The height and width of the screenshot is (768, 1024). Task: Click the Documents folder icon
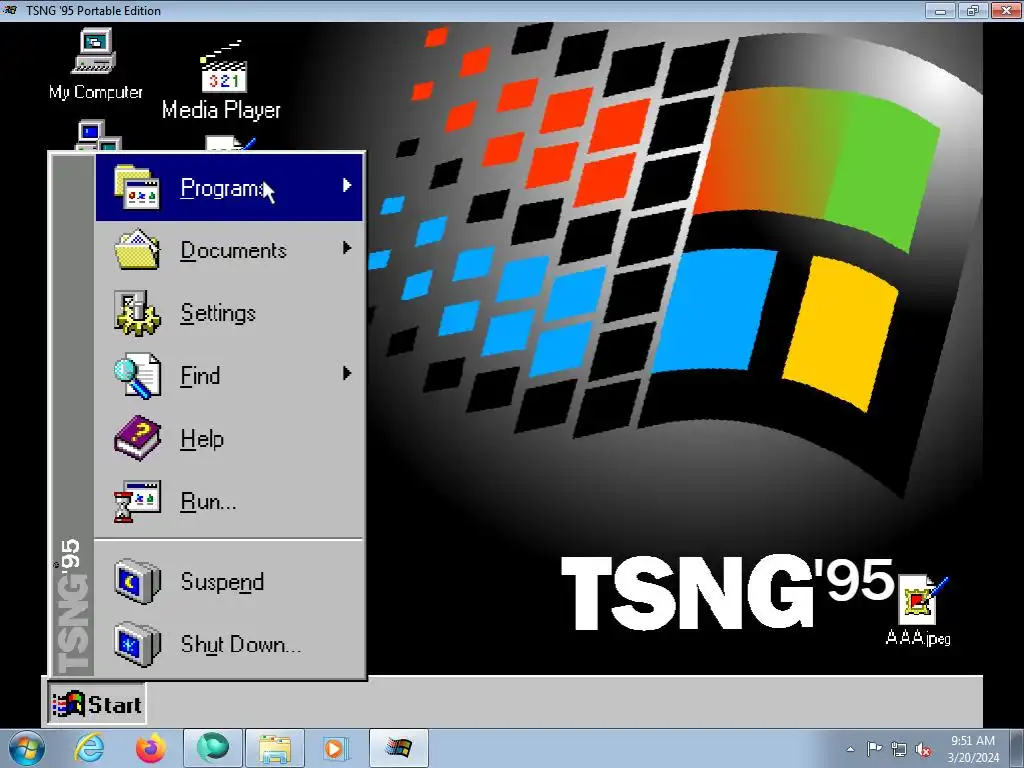click(136, 249)
